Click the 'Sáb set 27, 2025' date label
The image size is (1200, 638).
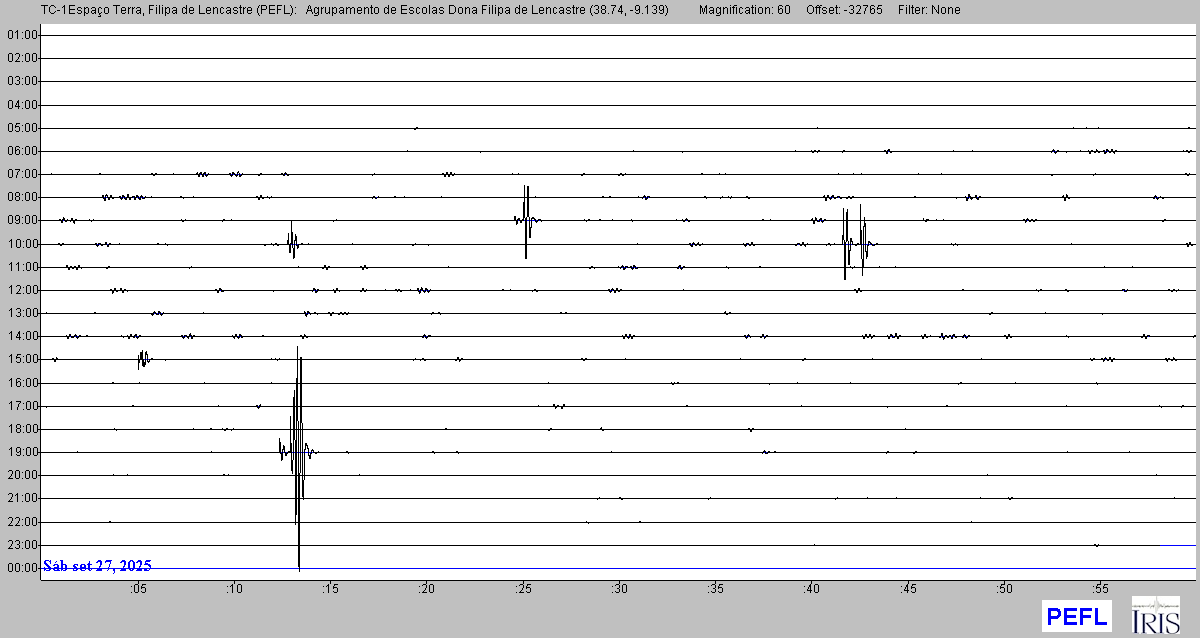click(97, 566)
